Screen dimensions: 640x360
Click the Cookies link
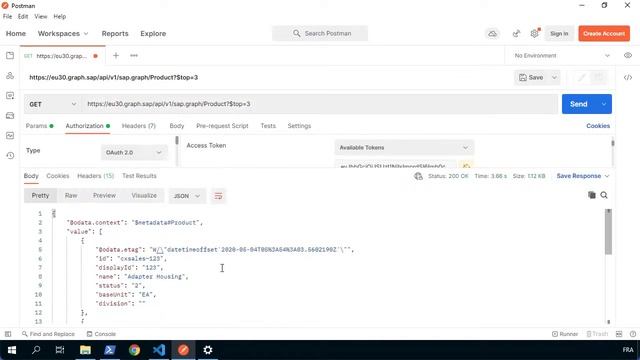(598, 126)
